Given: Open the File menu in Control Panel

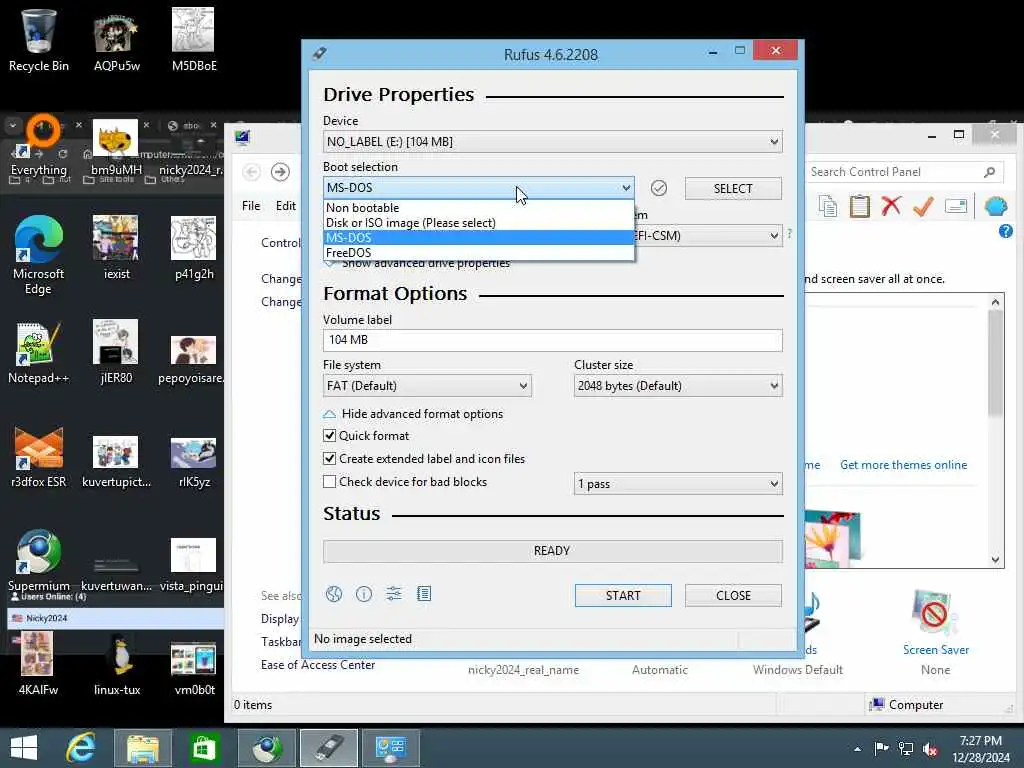Looking at the screenshot, I should click(x=251, y=206).
